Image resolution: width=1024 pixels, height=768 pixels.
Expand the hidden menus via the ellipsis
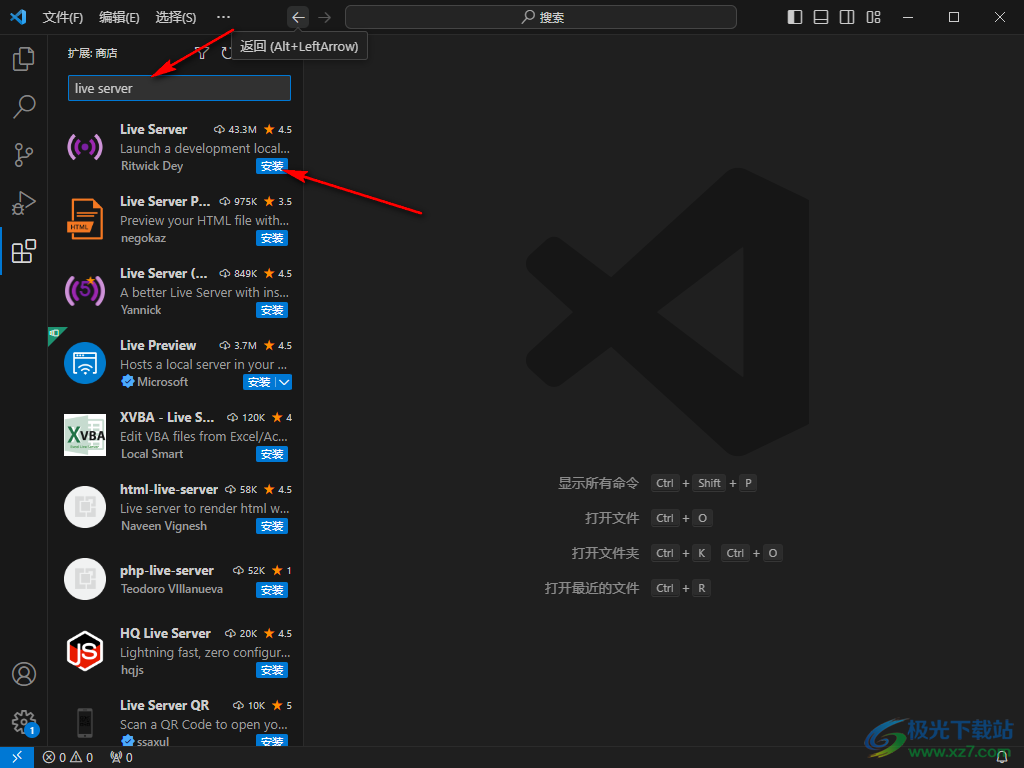pos(223,17)
